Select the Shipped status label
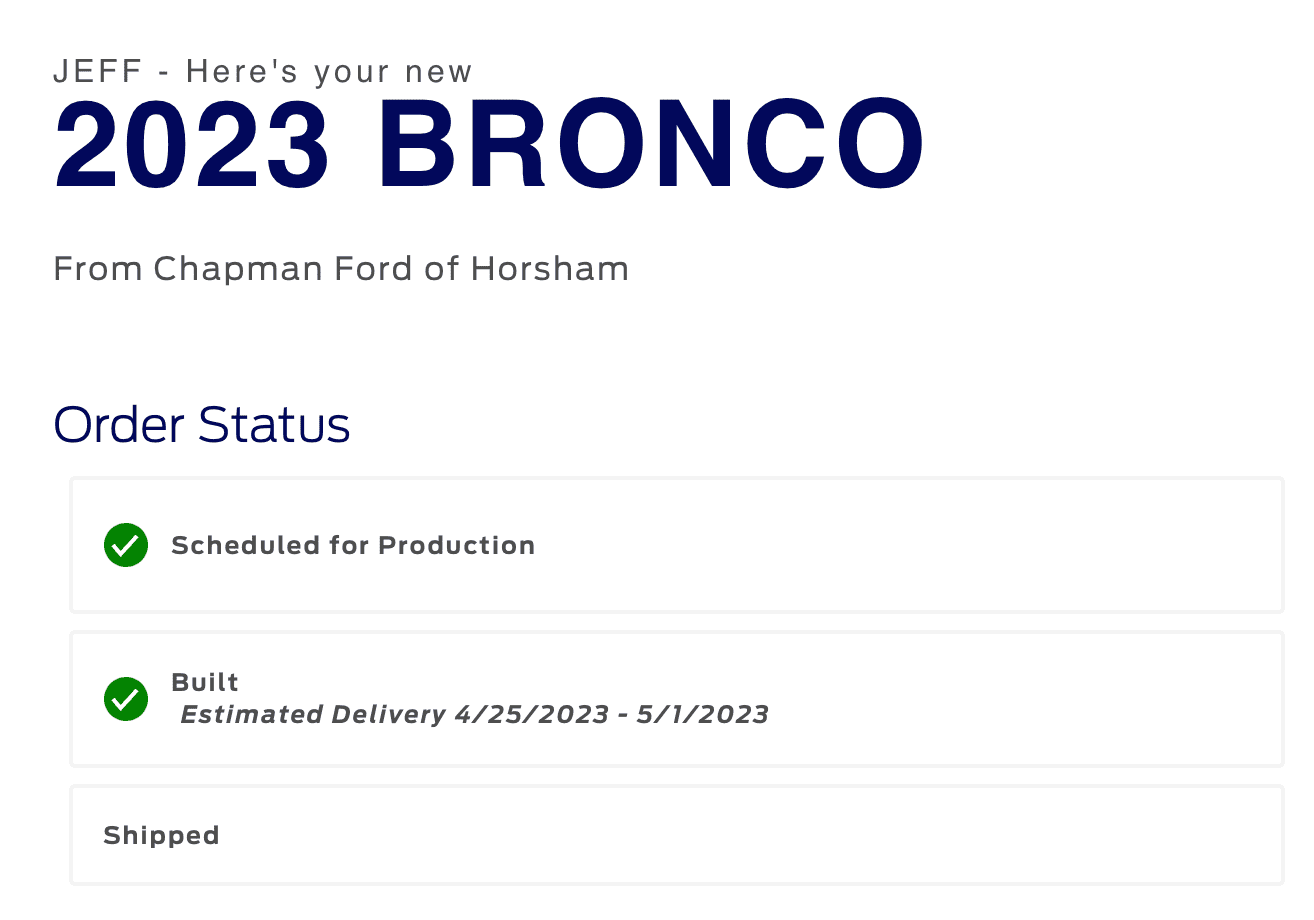This screenshot has height=920, width=1314. 161,835
